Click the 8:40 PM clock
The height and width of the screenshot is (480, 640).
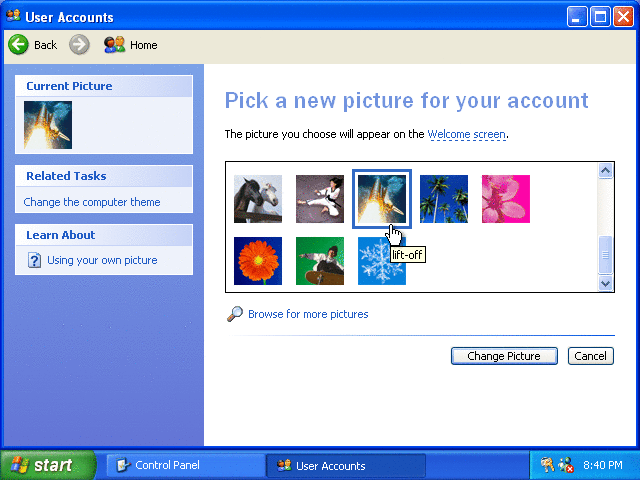[602, 465]
